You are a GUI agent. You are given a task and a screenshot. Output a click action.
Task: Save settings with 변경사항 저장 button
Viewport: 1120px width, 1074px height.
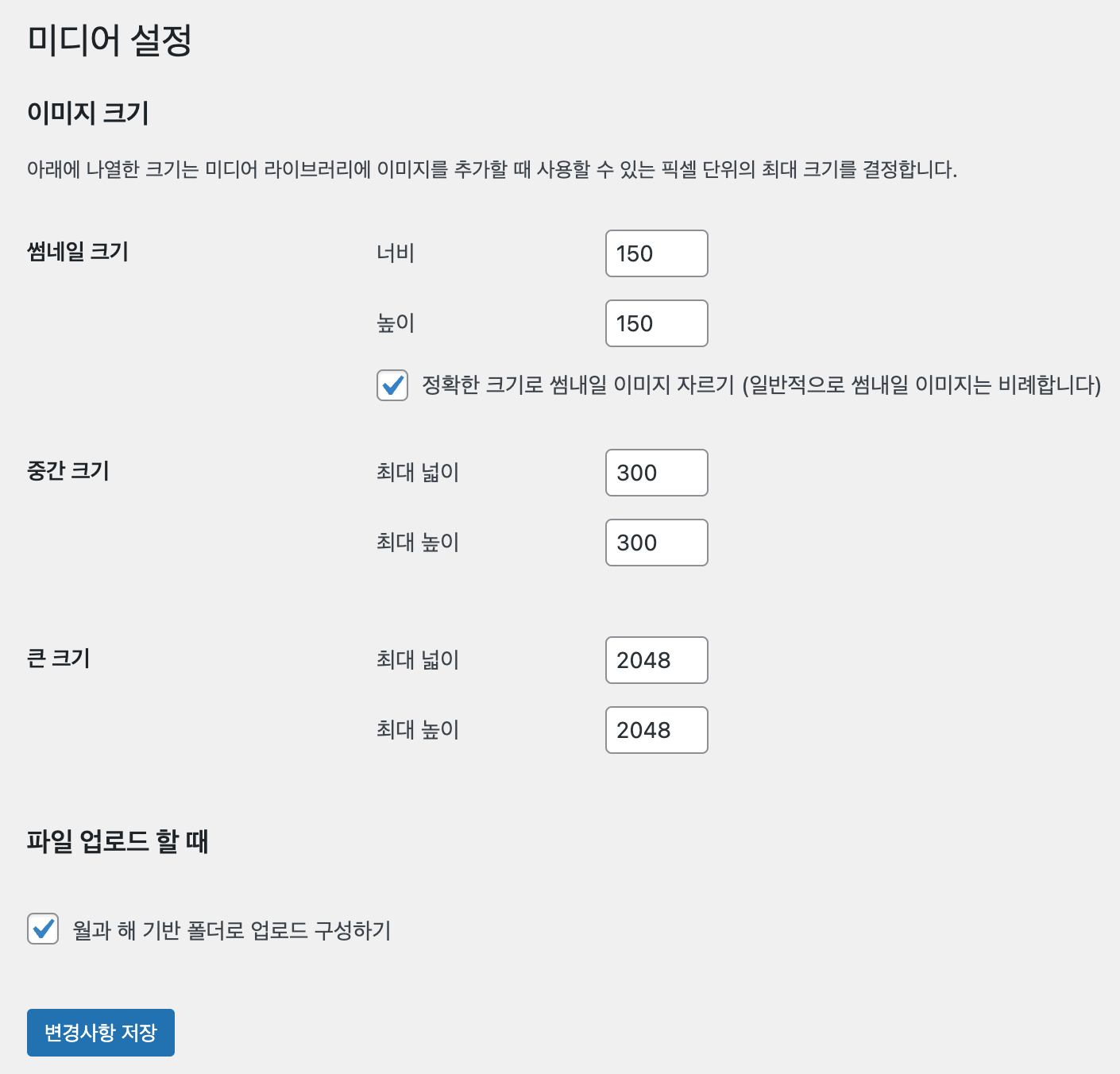101,1033
